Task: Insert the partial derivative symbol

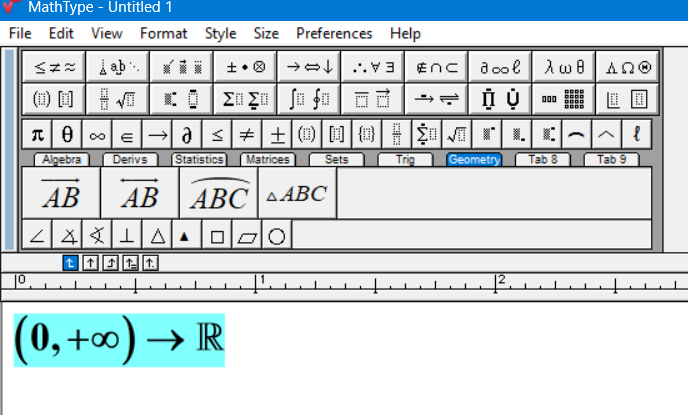Action: click(x=187, y=134)
